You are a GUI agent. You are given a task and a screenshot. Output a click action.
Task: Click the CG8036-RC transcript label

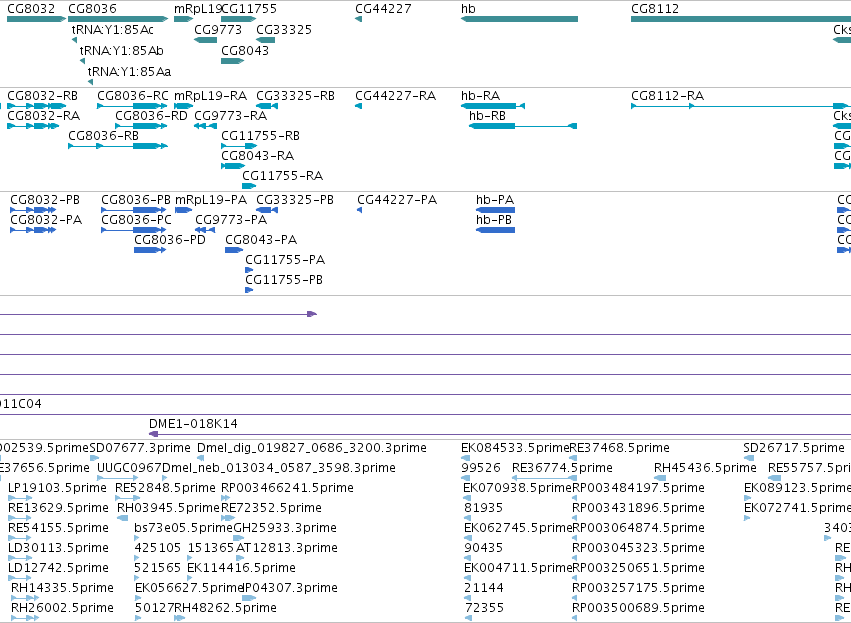[x=133, y=96]
